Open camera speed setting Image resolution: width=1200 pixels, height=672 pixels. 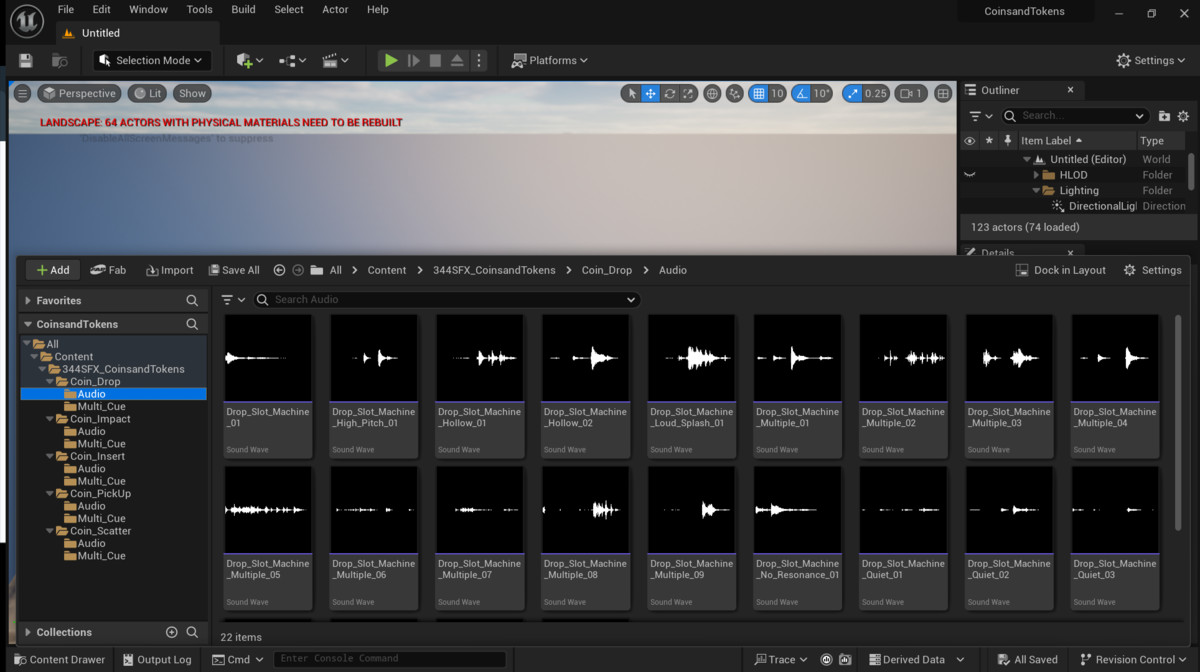coord(911,93)
